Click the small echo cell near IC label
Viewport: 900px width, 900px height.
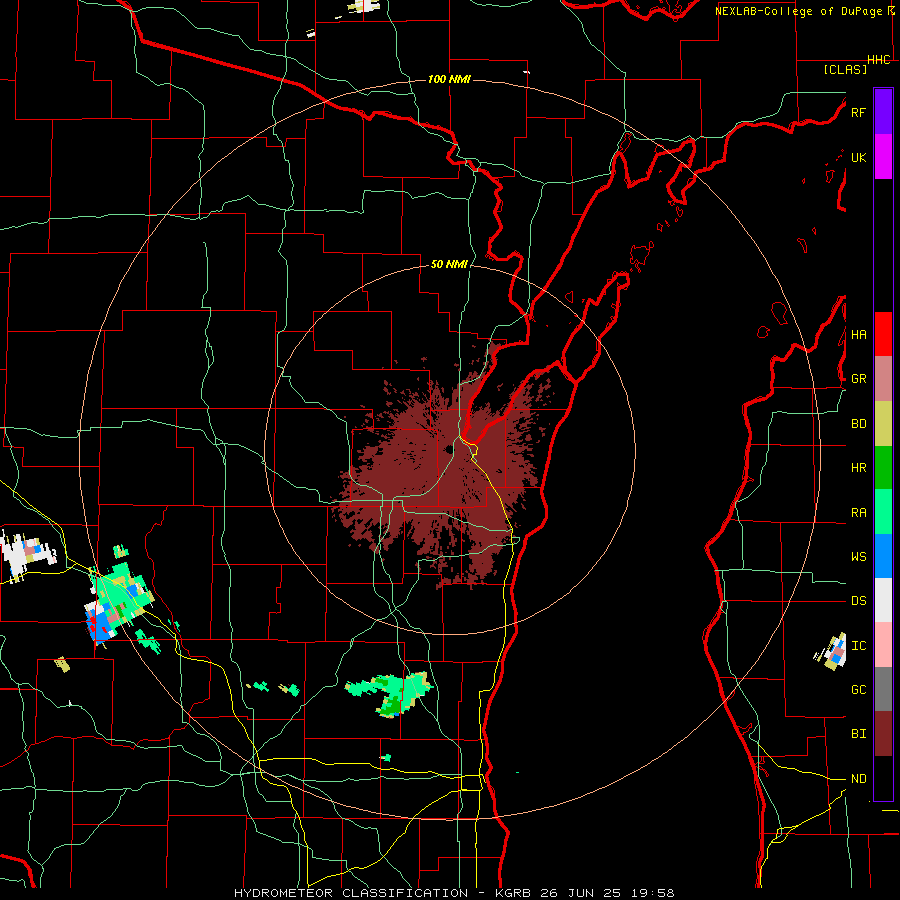[831, 652]
